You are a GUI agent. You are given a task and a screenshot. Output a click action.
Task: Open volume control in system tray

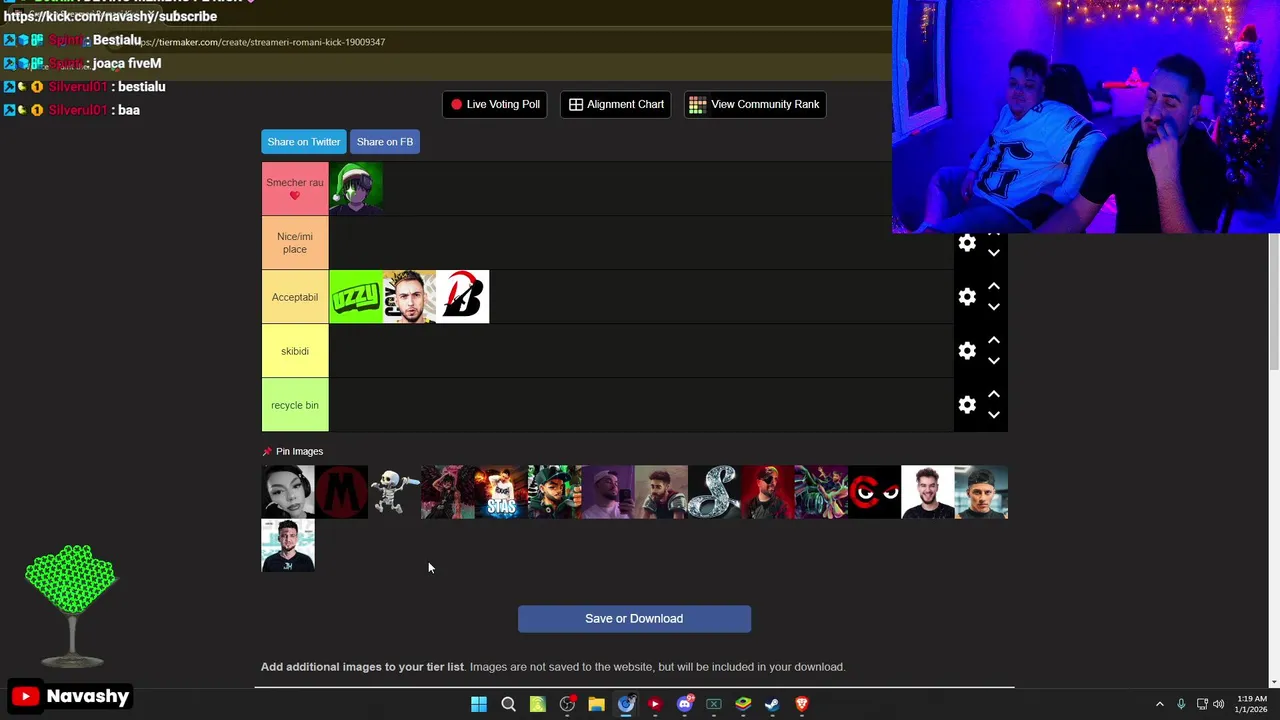tap(1218, 704)
